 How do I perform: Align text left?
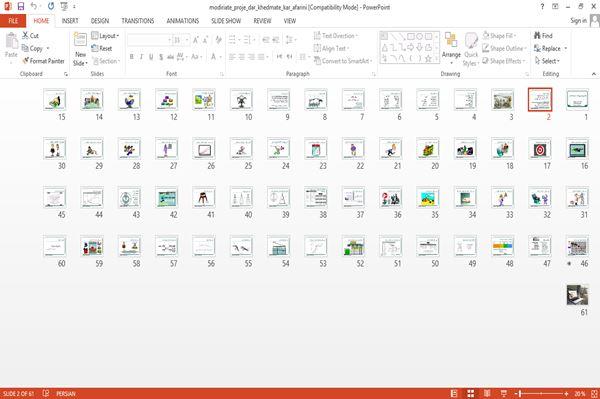(x=232, y=57)
